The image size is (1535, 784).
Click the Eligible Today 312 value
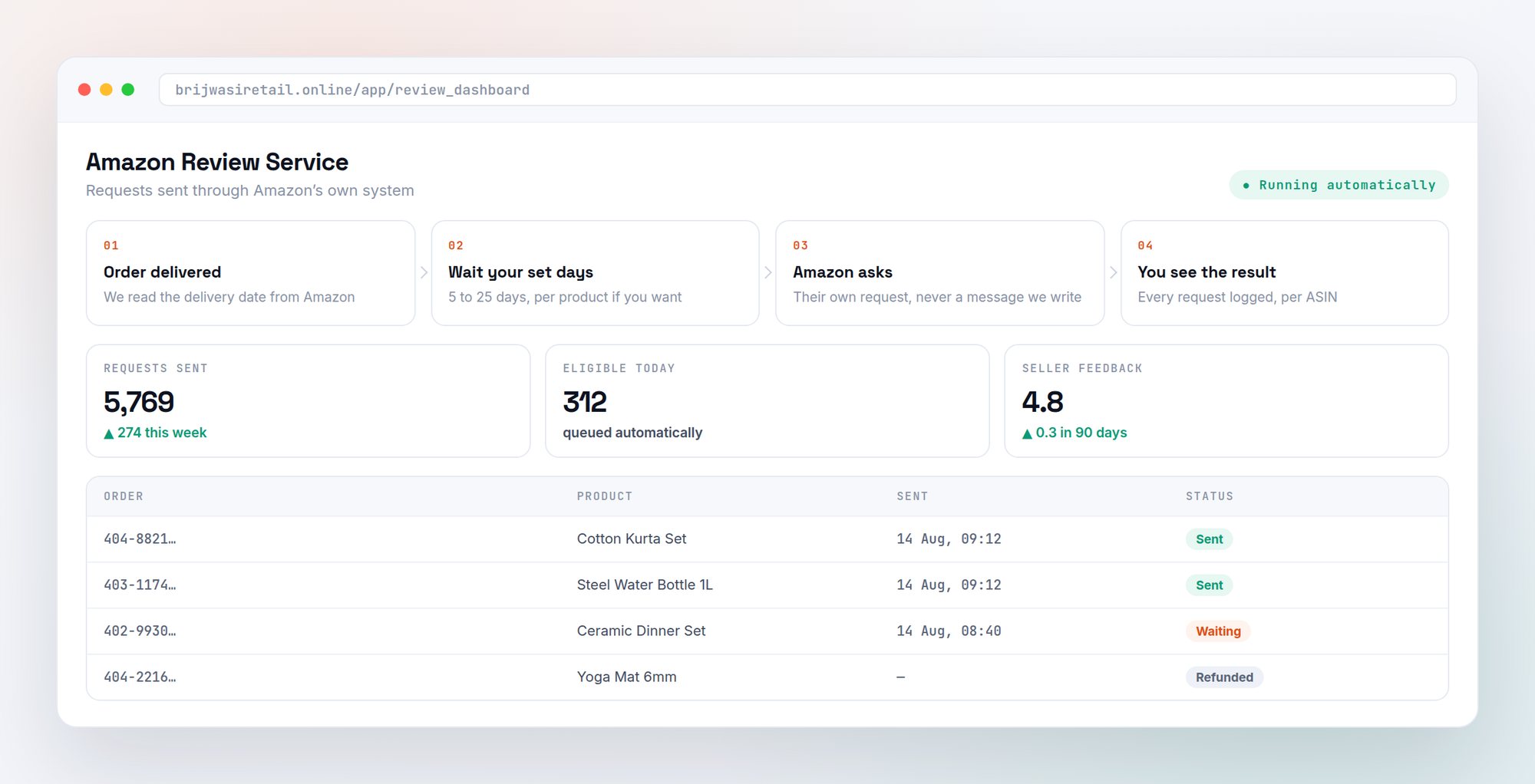(585, 402)
